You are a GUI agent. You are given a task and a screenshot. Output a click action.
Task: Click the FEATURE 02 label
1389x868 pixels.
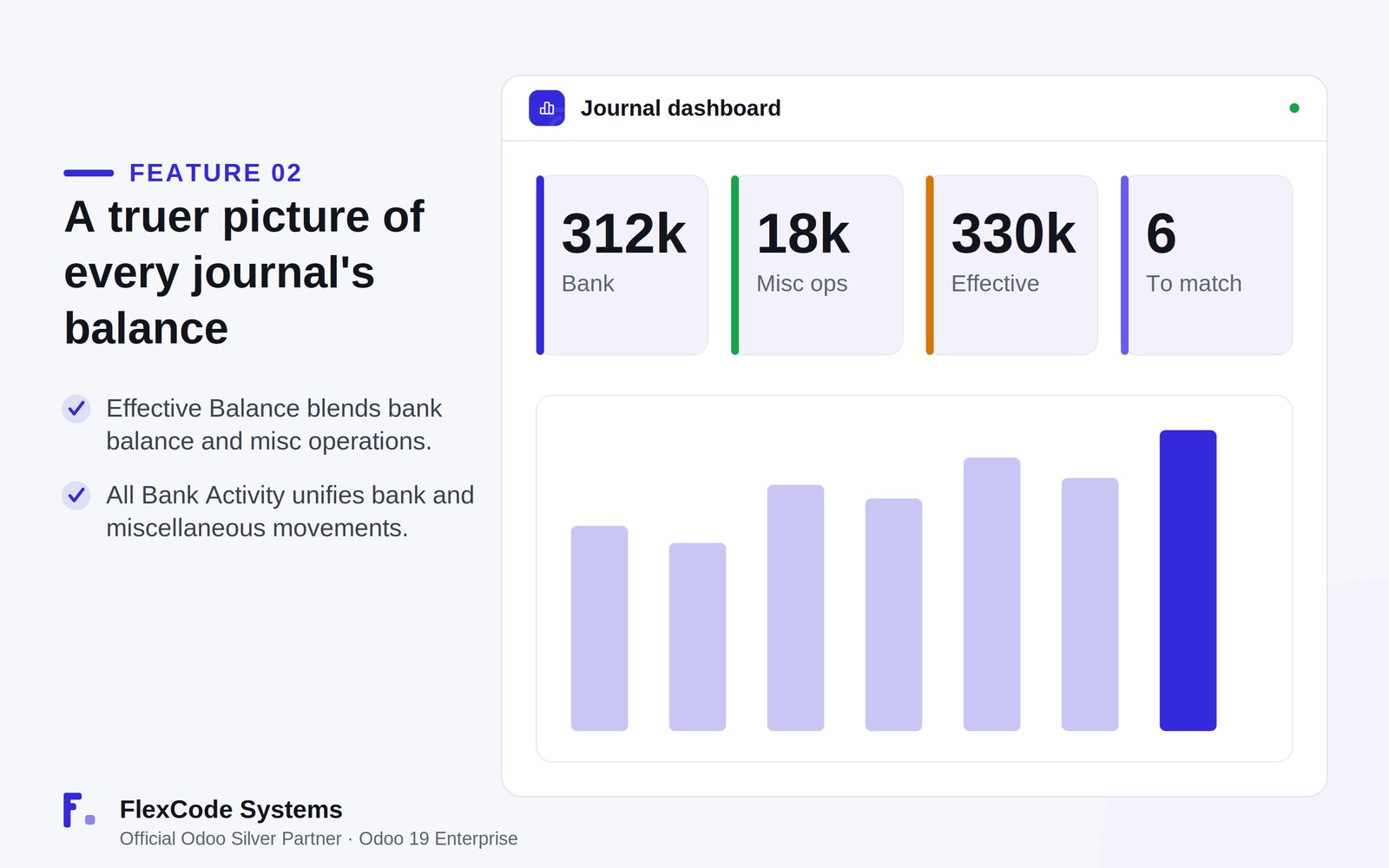tap(215, 173)
